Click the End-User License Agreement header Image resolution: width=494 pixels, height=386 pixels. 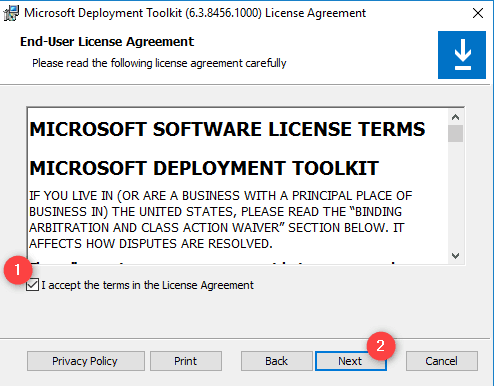tap(107, 42)
